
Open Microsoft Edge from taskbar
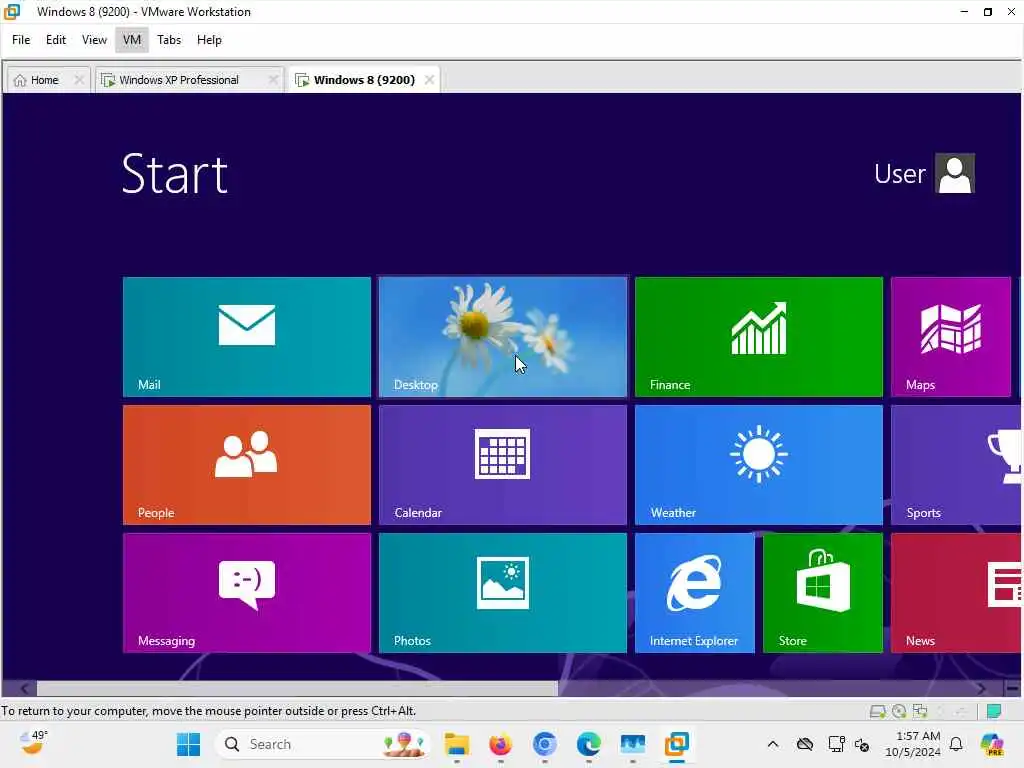click(x=588, y=744)
